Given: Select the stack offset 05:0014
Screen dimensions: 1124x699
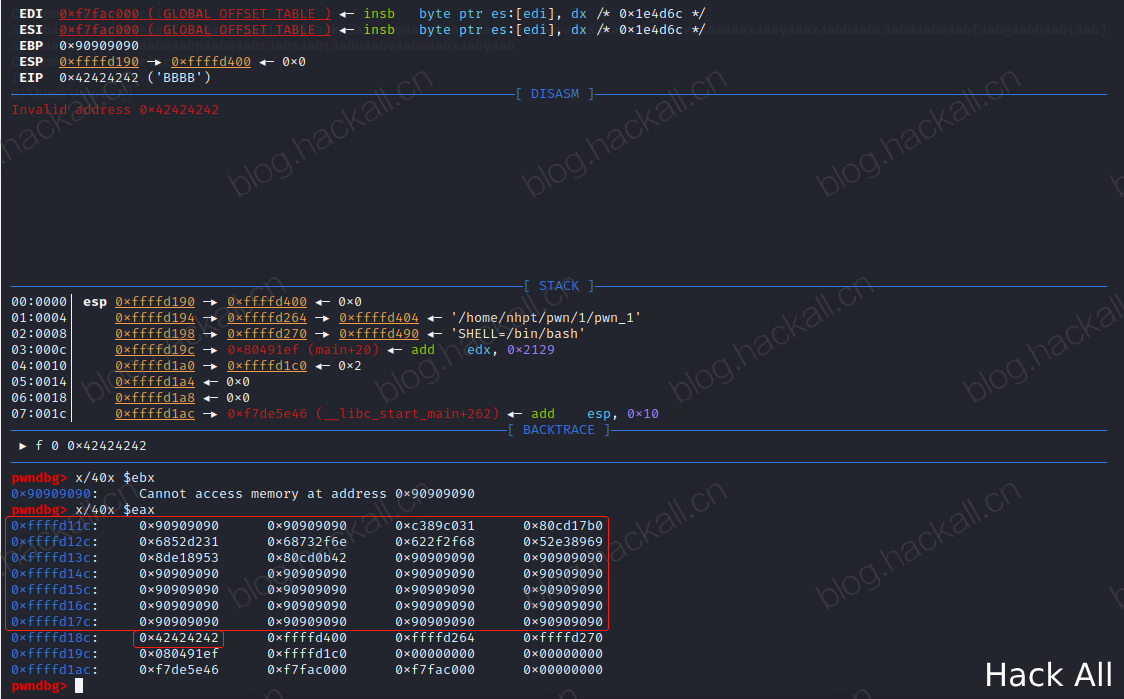Looking at the screenshot, I should [39, 381].
